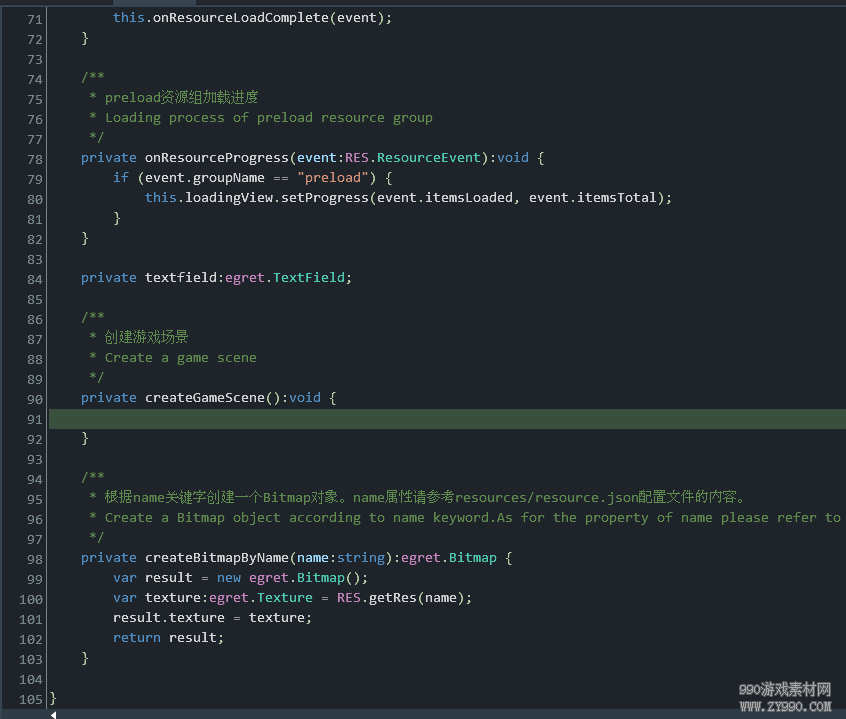Image resolution: width=846 pixels, height=719 pixels.
Task: Click 'new' keyword on line 99
Action: point(229,578)
